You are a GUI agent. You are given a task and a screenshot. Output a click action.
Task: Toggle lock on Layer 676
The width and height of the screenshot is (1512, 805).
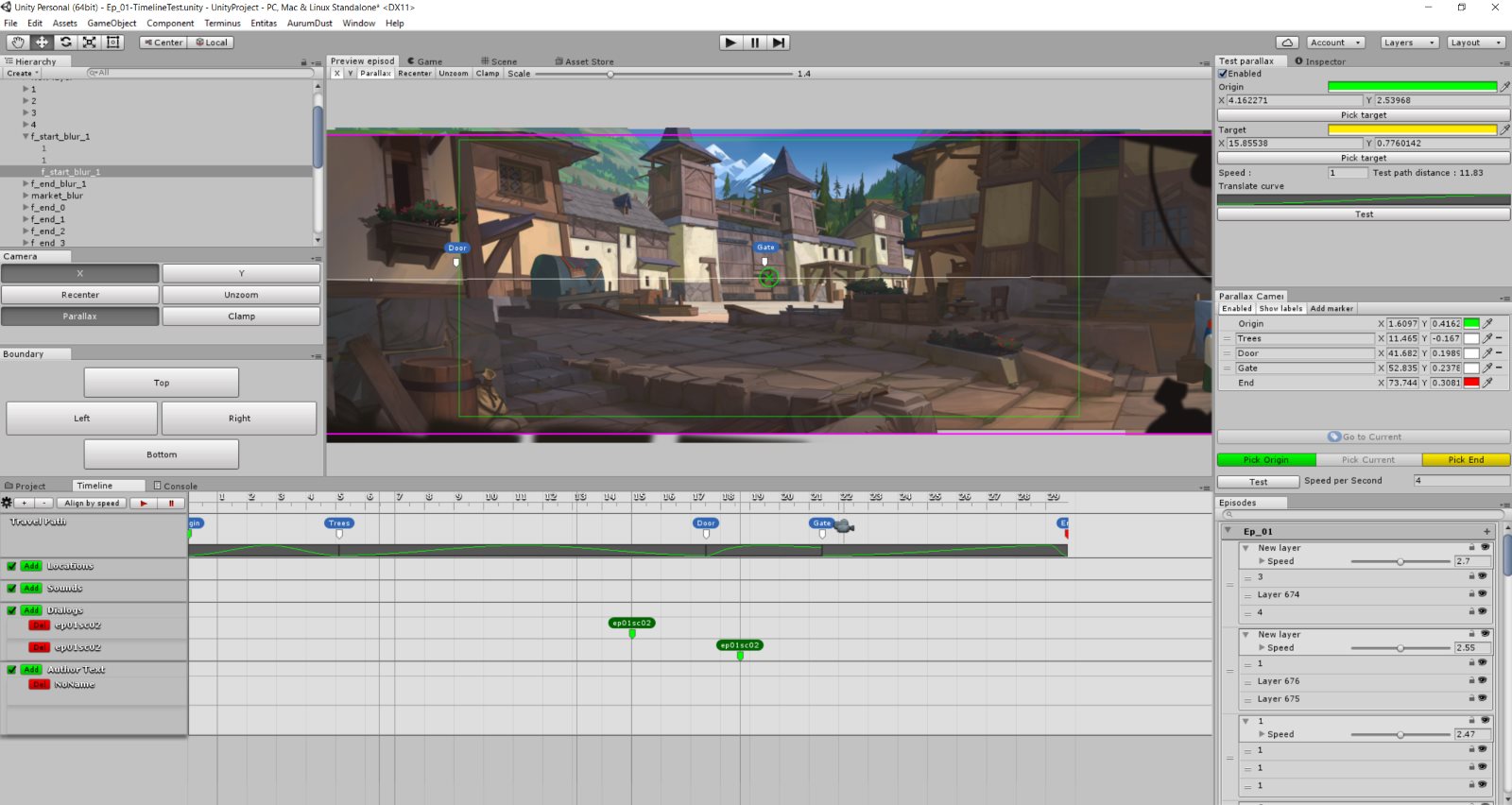coord(1471,680)
